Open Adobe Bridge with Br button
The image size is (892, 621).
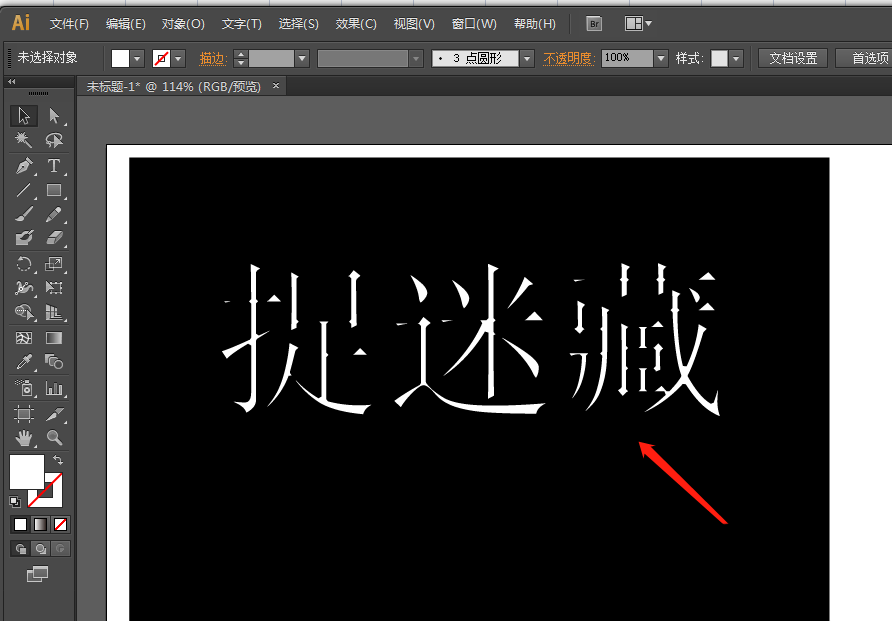[x=594, y=23]
